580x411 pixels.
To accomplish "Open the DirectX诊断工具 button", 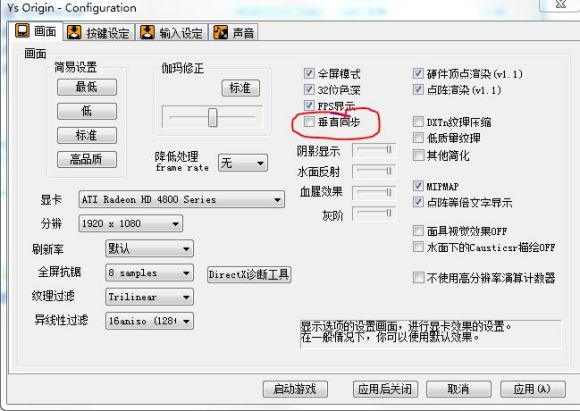I will [x=249, y=274].
